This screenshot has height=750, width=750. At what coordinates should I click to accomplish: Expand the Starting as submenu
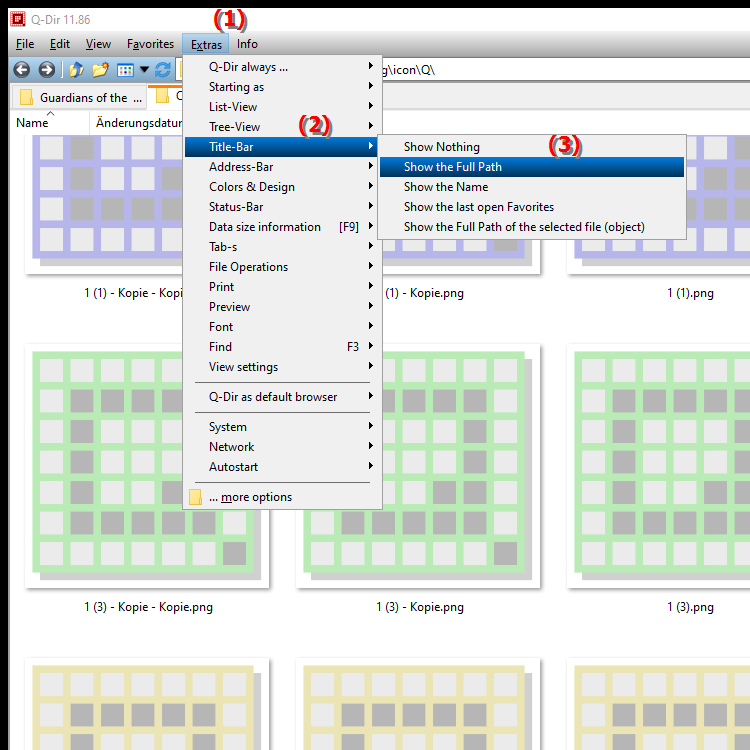coord(282,87)
